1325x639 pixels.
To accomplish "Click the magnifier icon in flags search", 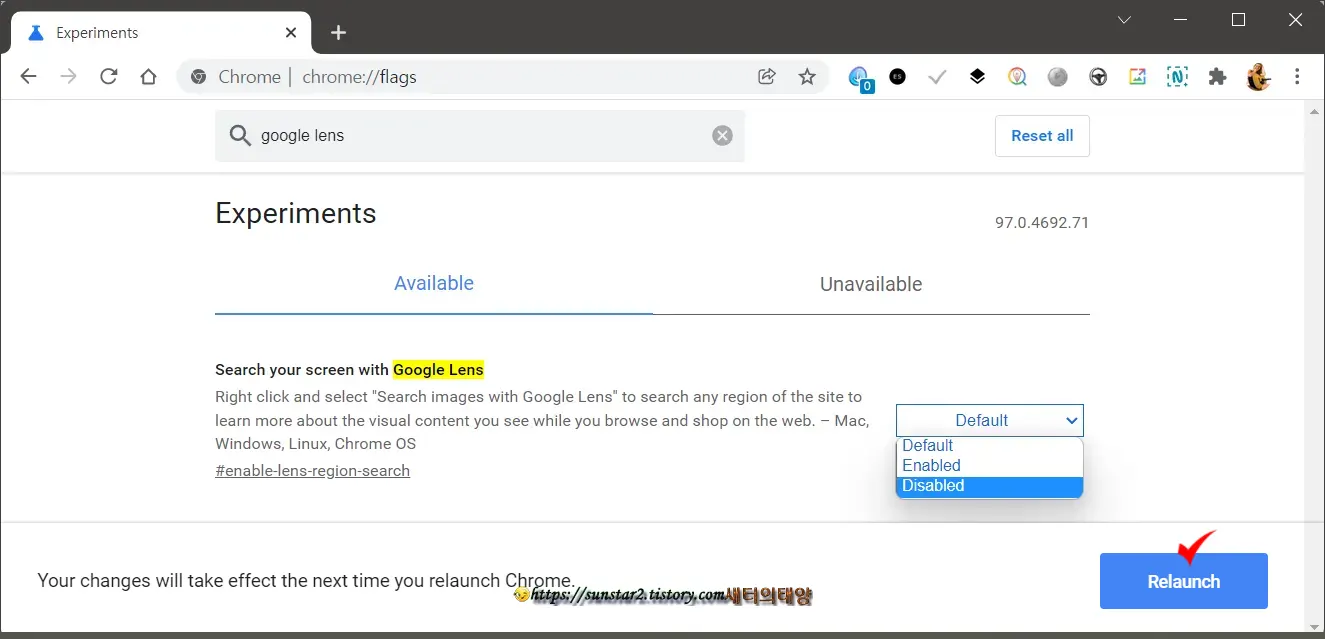I will (240, 136).
